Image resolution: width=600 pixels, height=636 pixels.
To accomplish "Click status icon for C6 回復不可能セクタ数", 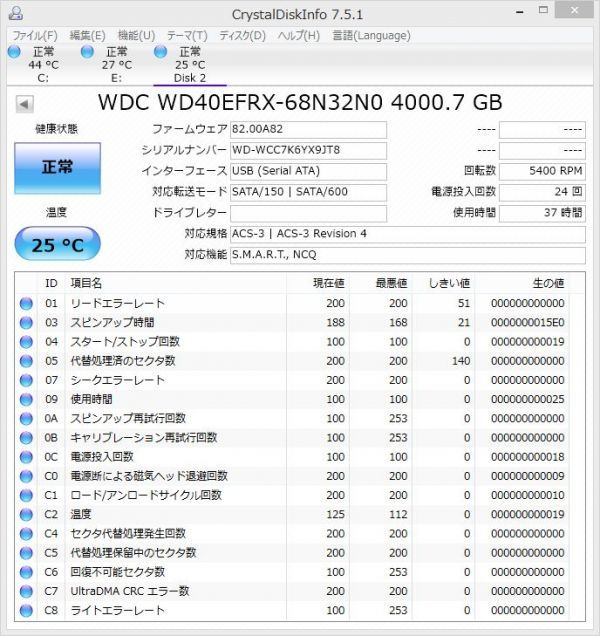I will tap(26, 572).
